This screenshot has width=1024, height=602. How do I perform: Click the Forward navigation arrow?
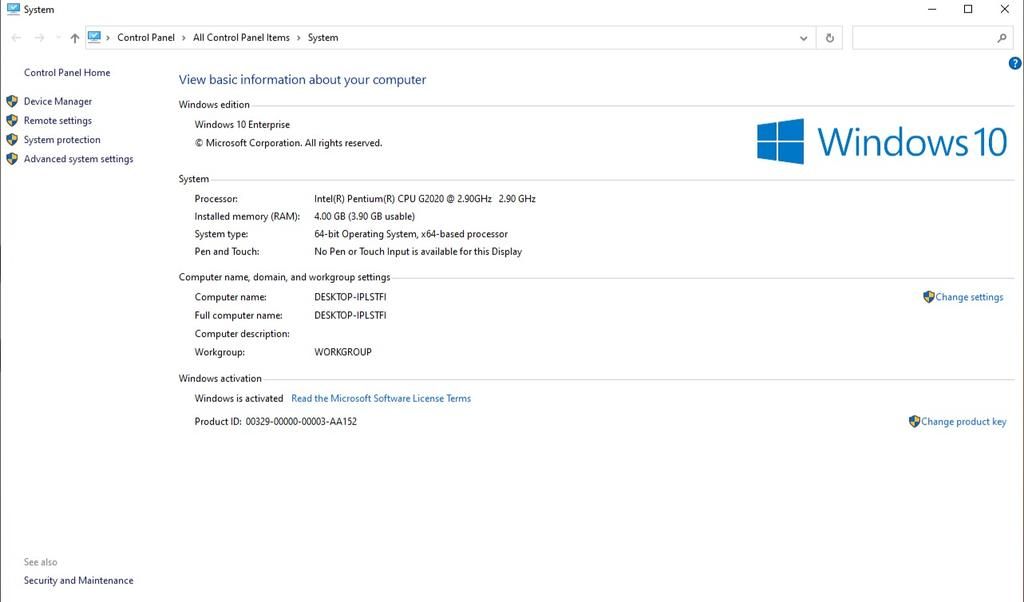point(39,38)
